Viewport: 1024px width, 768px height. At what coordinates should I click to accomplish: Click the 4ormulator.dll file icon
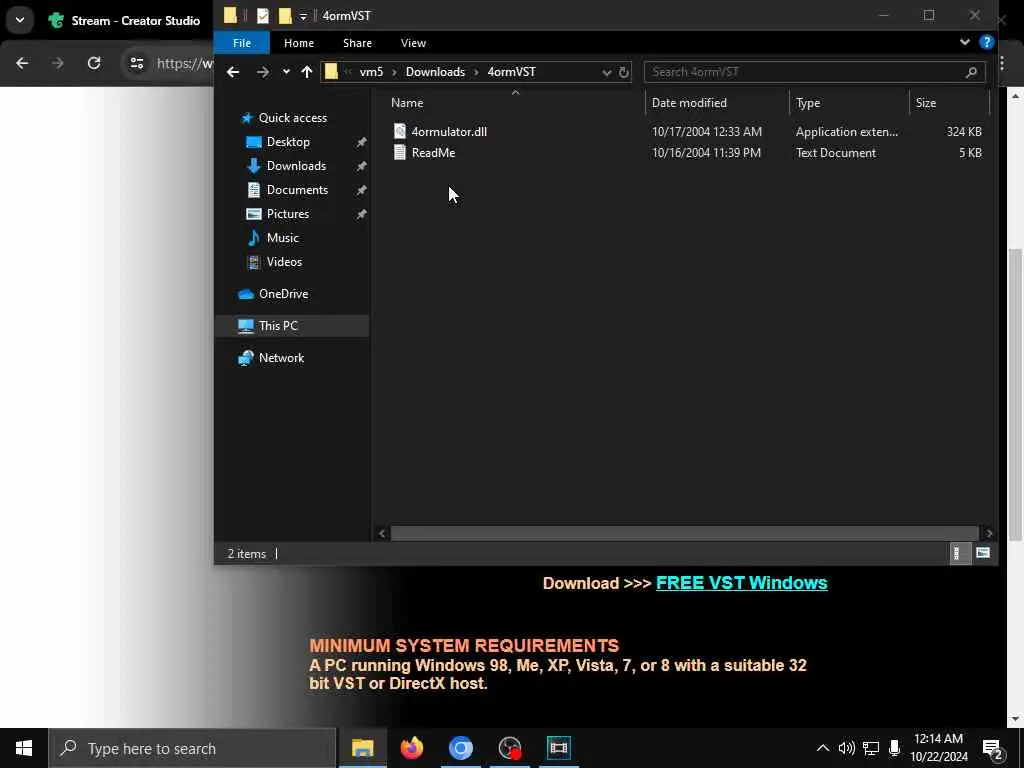[400, 131]
